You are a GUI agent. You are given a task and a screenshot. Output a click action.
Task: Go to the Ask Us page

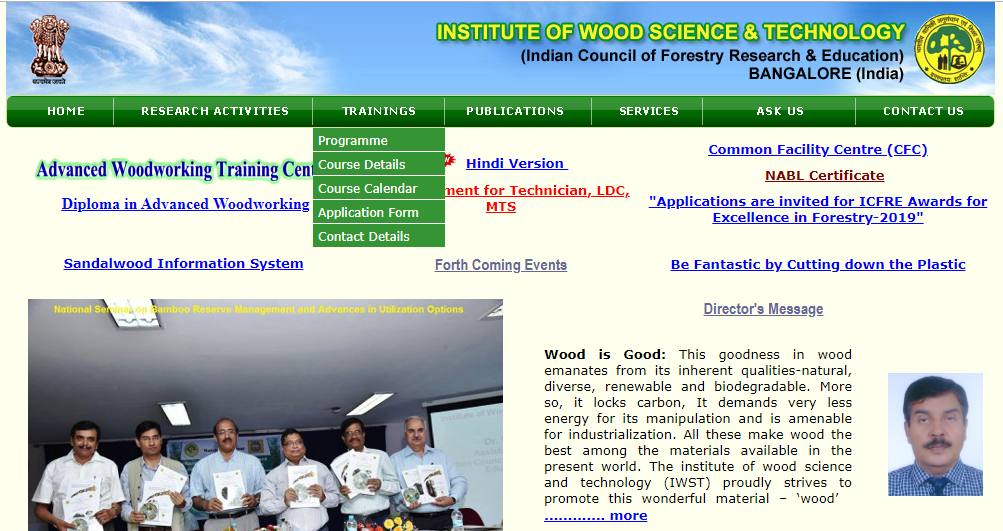coord(780,111)
